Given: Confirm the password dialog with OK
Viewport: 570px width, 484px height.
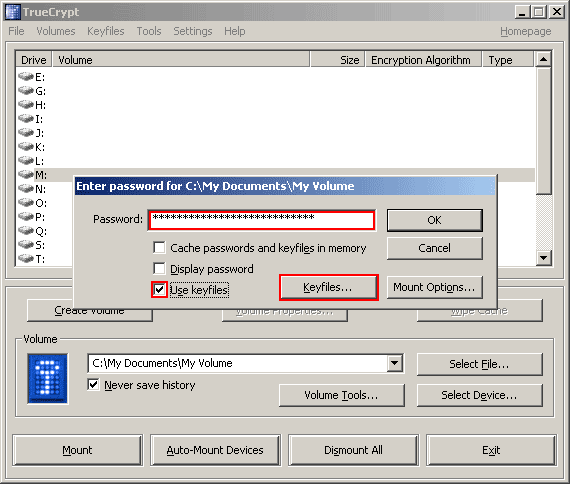Looking at the screenshot, I should pyautogui.click(x=435, y=220).
